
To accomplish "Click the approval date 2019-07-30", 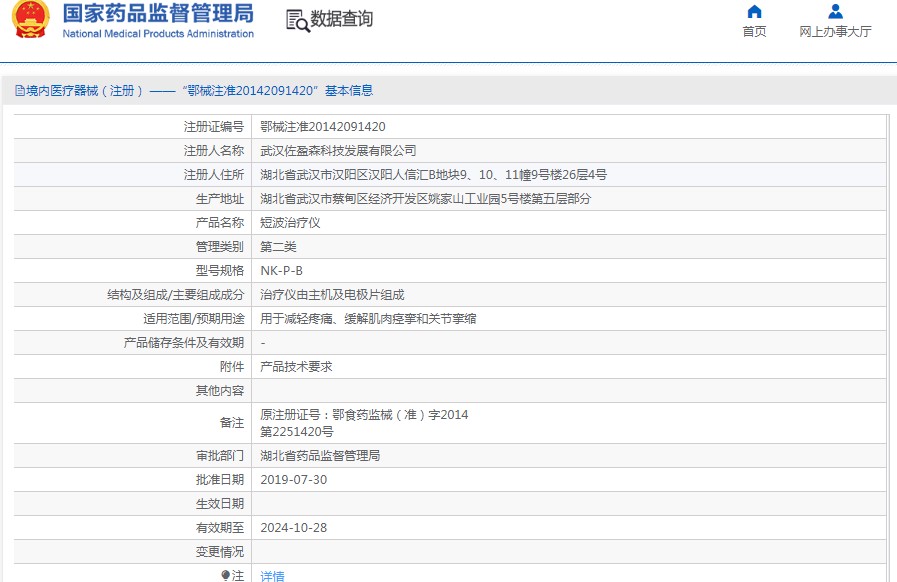I will point(293,480).
